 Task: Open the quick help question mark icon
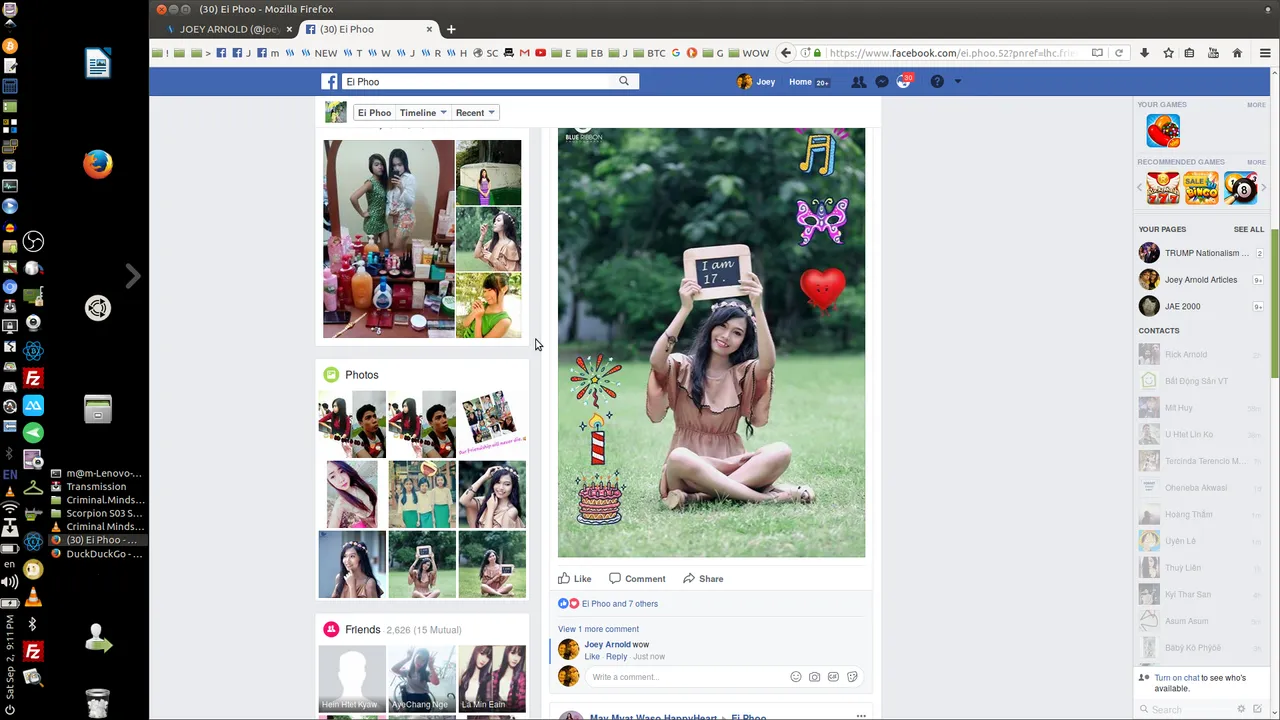pos(937,82)
